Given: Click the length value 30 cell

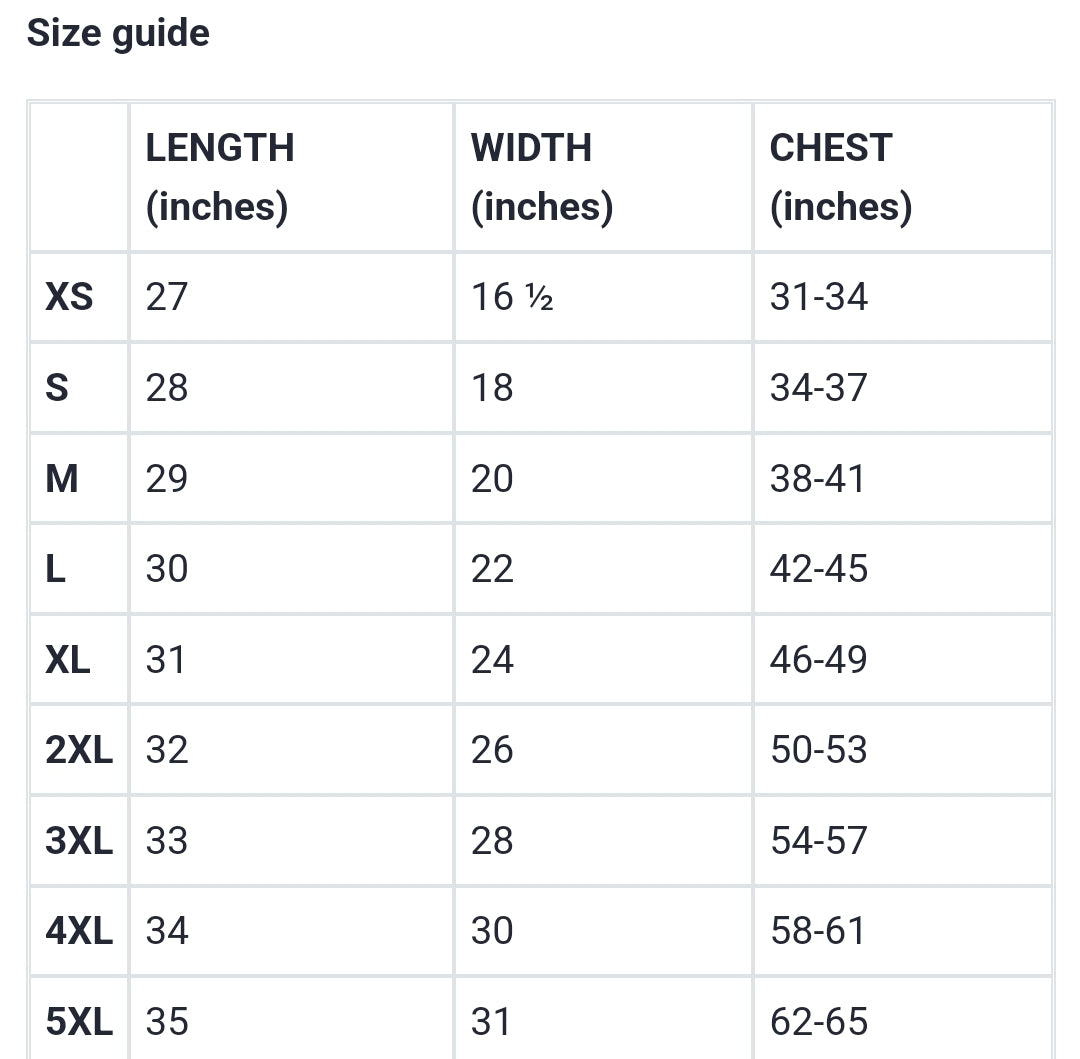Looking at the screenshot, I should [x=167, y=569].
